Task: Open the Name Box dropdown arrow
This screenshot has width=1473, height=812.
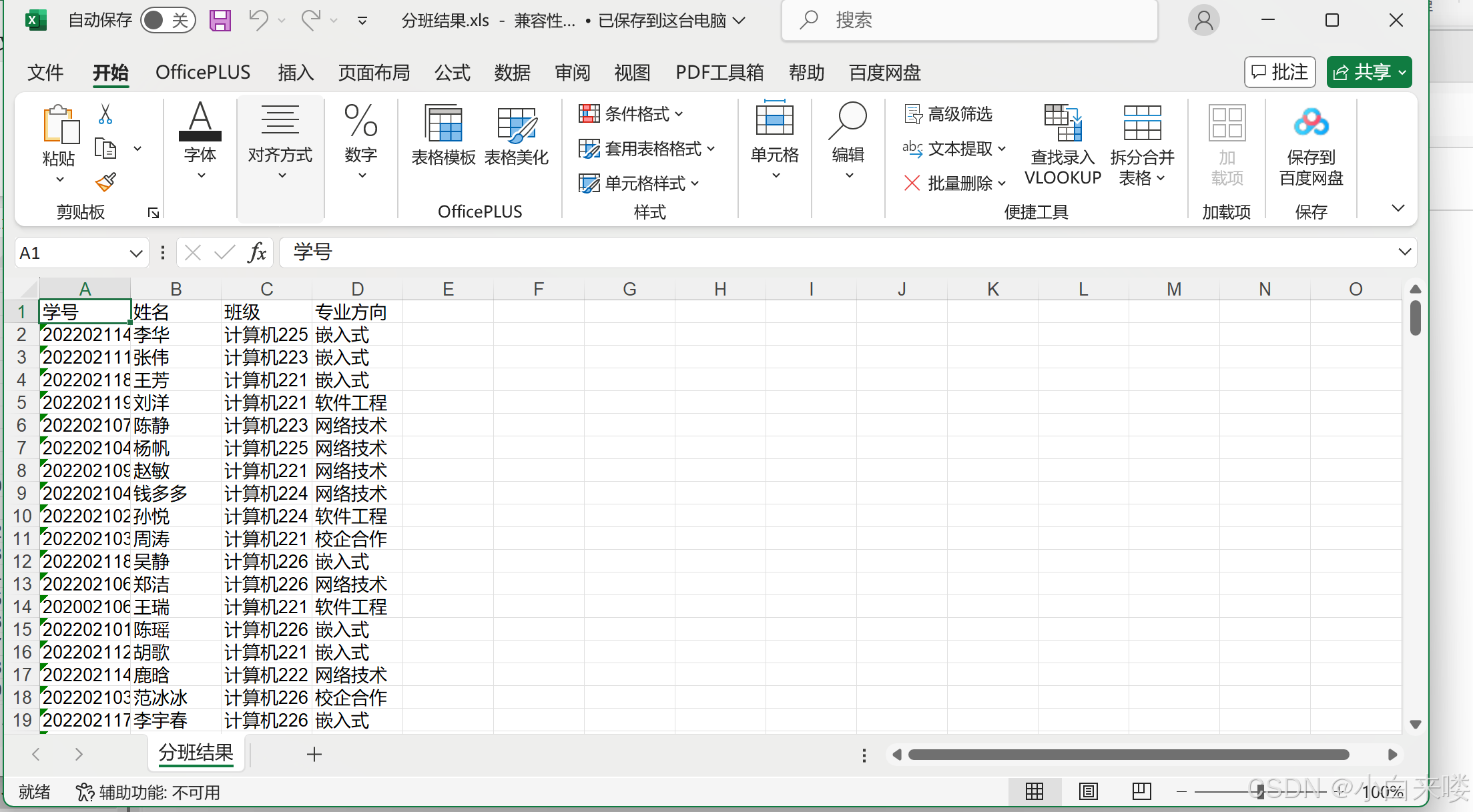Action: pos(135,254)
